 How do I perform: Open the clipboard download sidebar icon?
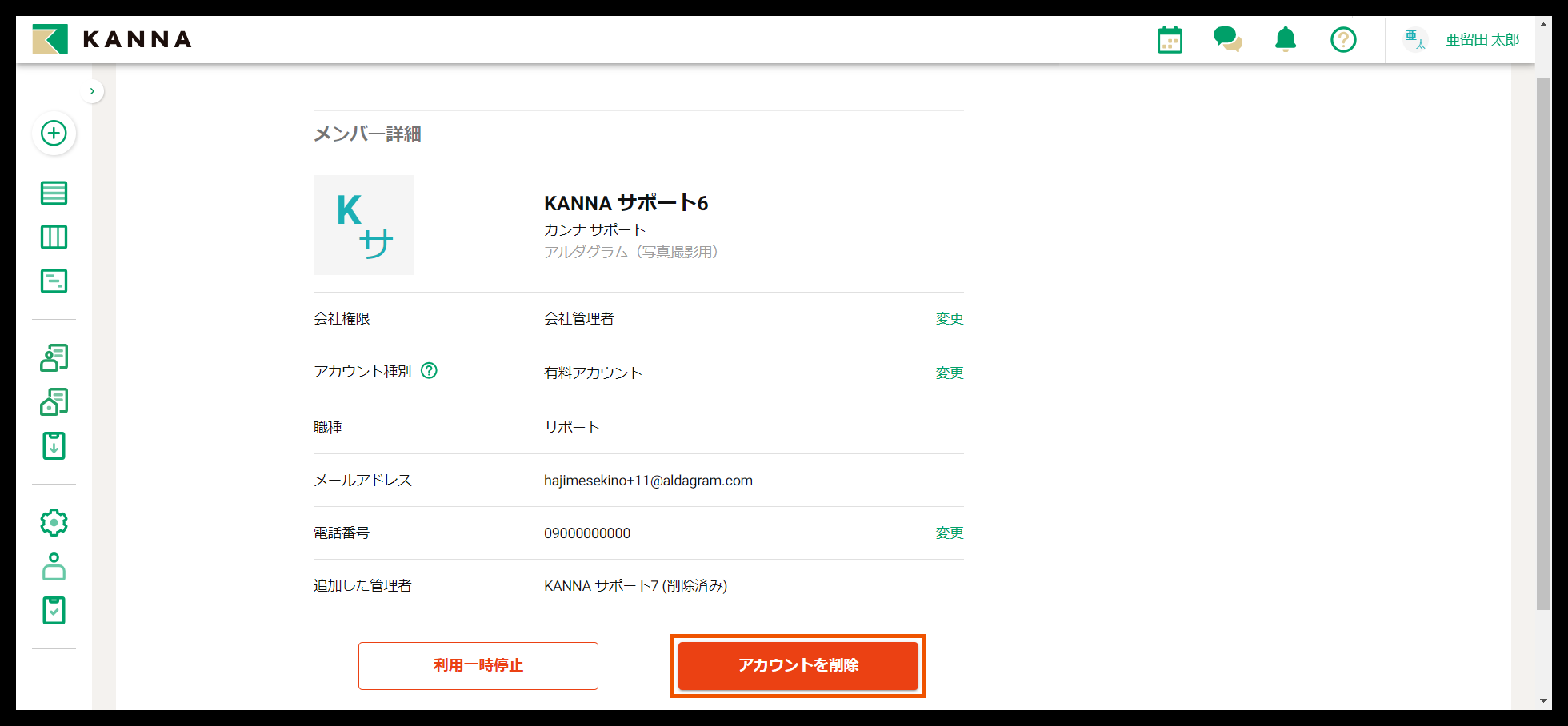54,445
